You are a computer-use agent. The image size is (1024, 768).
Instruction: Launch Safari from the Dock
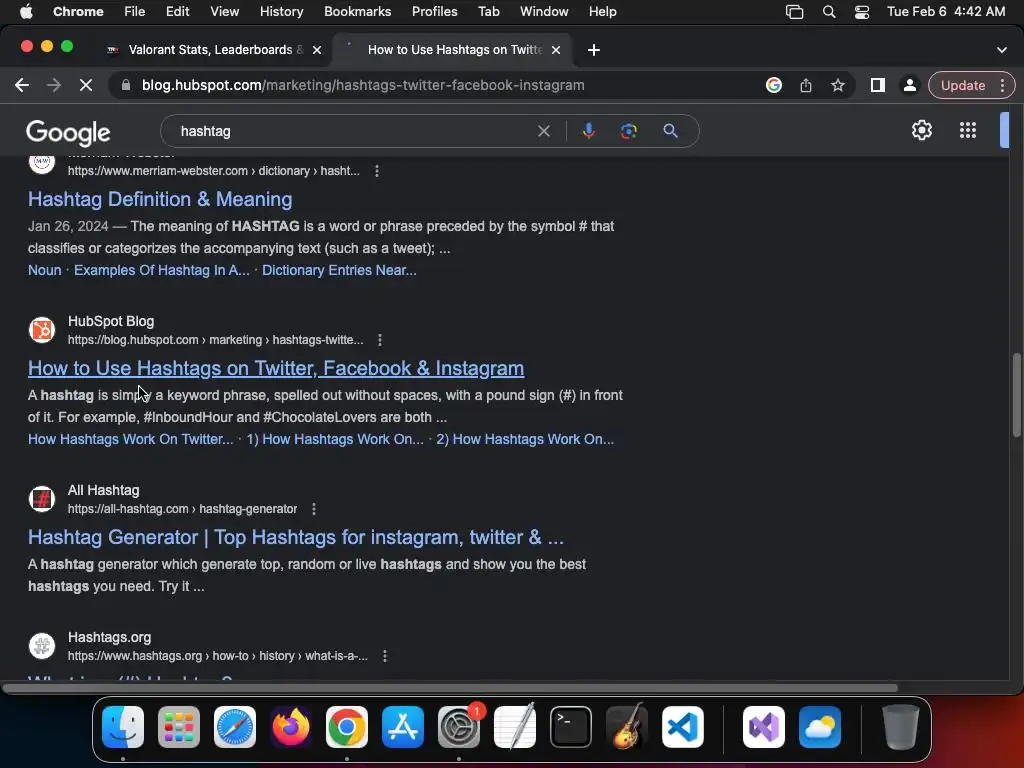pyautogui.click(x=235, y=727)
